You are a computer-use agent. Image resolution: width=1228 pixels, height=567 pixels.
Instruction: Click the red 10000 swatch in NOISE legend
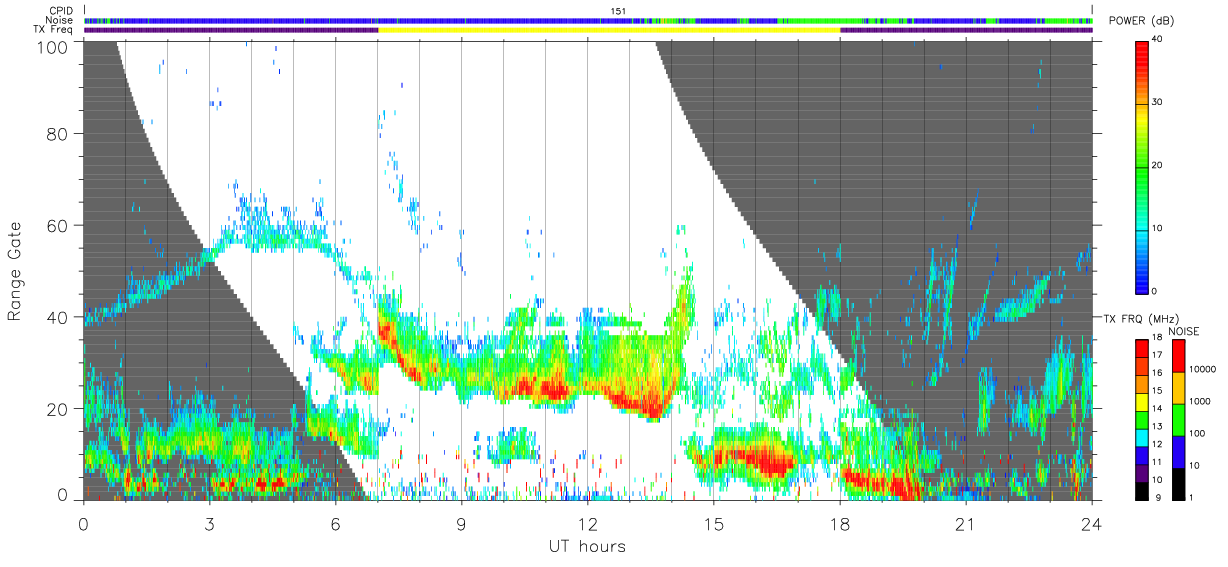click(1178, 356)
